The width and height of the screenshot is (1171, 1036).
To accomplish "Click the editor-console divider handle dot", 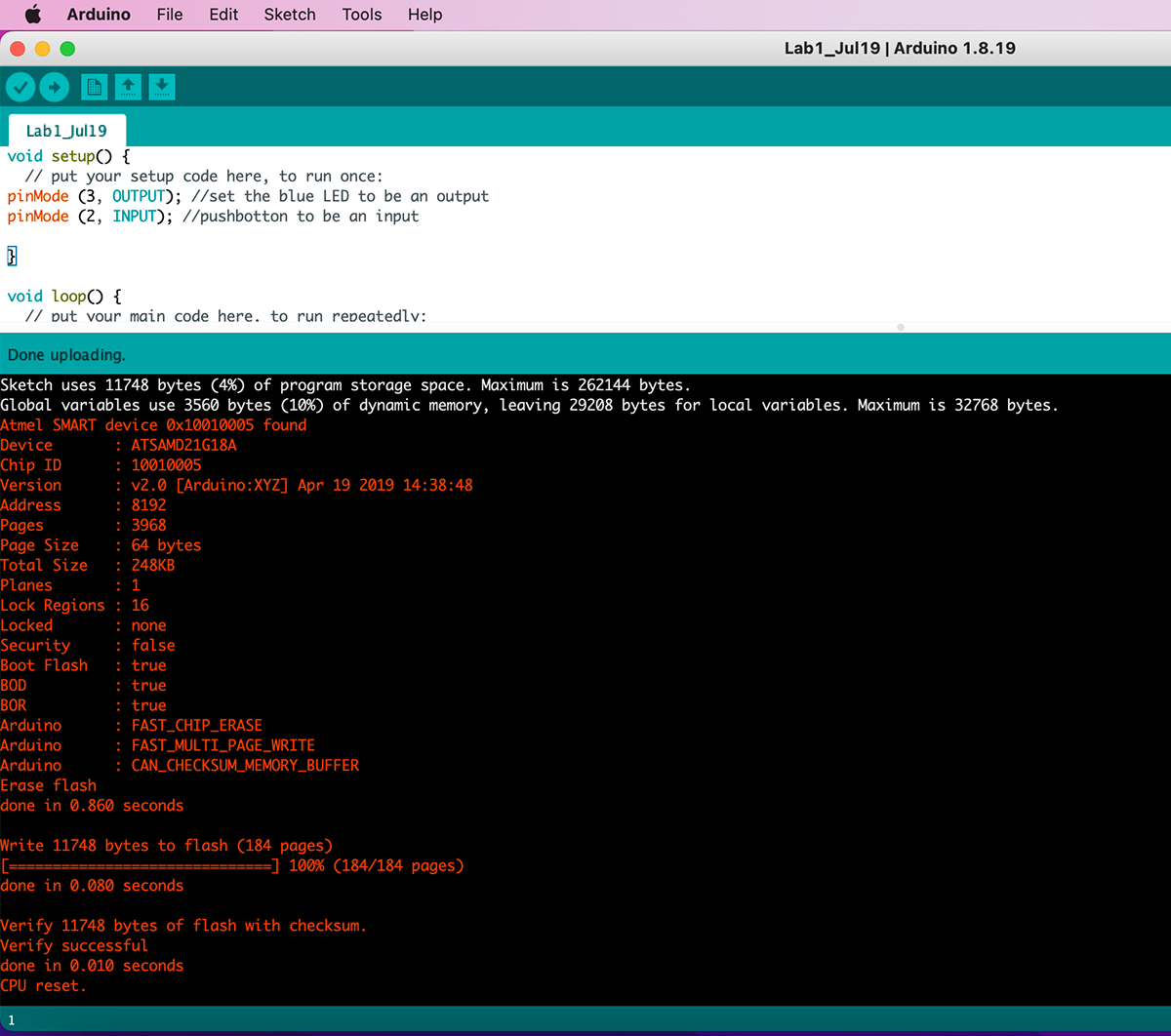I will (900, 328).
